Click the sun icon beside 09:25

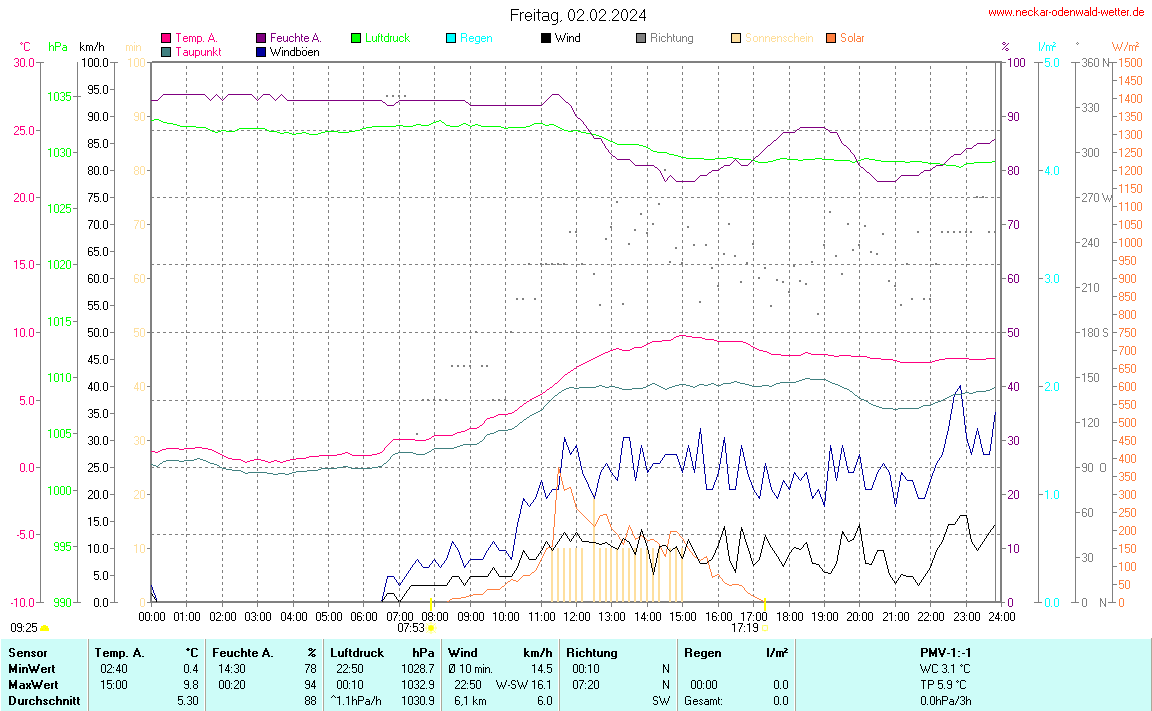44,628
